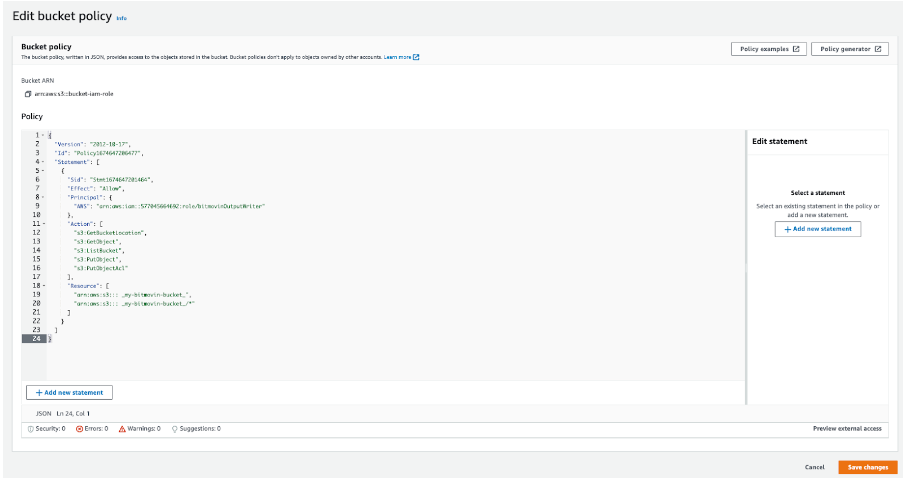Click the Security: 0 status indicator
Screen dimensions: 903x478
(x=47, y=429)
